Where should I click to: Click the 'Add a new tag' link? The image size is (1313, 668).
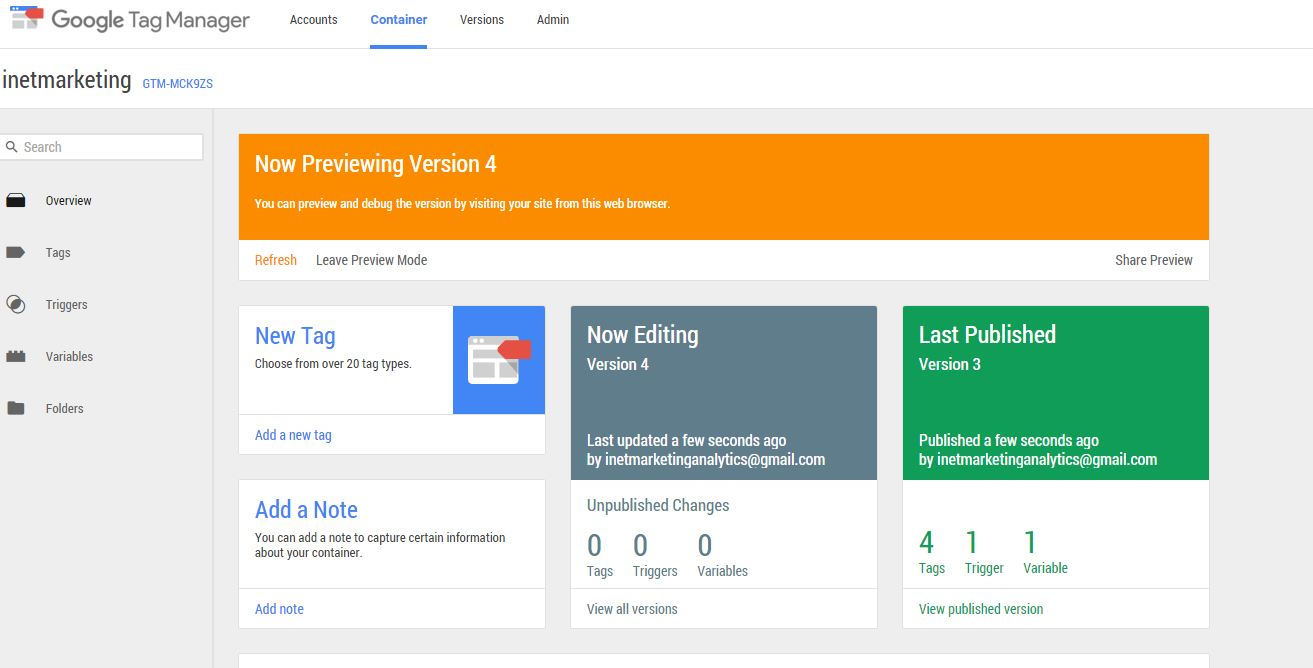(x=293, y=435)
